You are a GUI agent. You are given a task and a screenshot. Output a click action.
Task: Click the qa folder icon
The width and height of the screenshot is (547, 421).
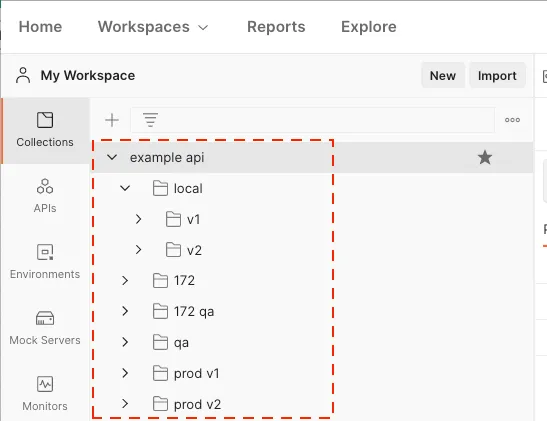(x=160, y=342)
